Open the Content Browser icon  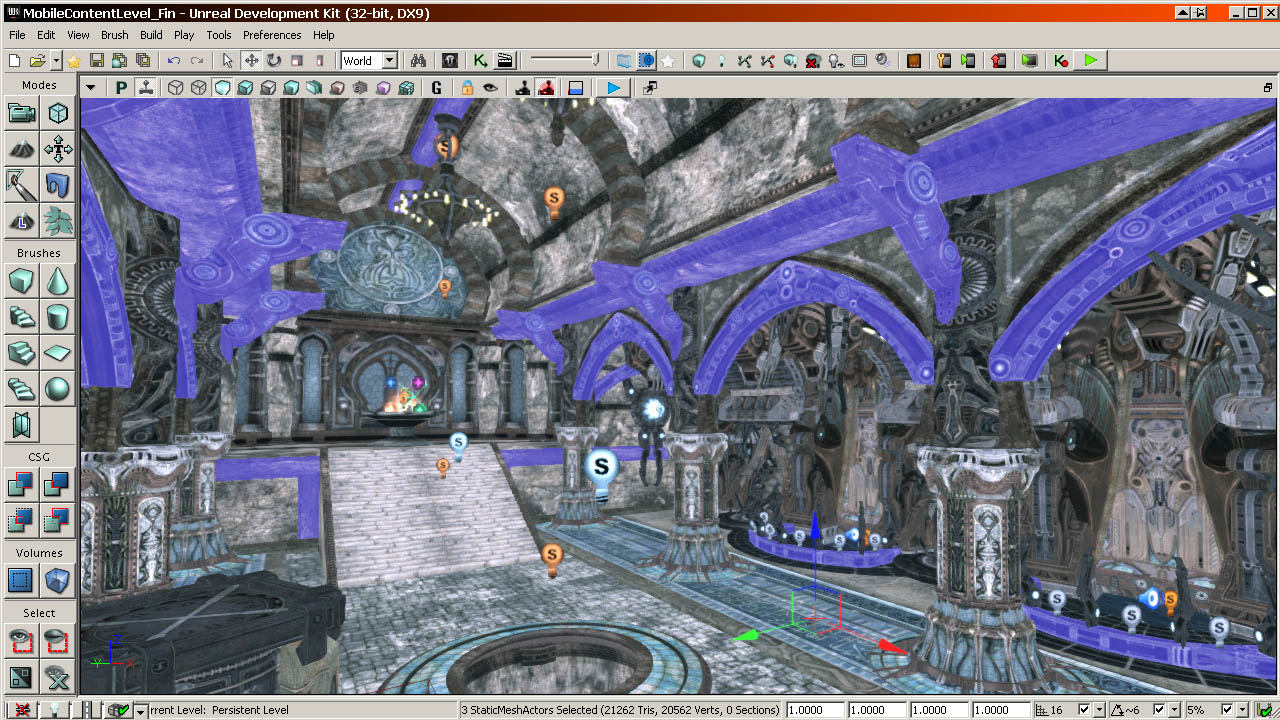point(450,61)
